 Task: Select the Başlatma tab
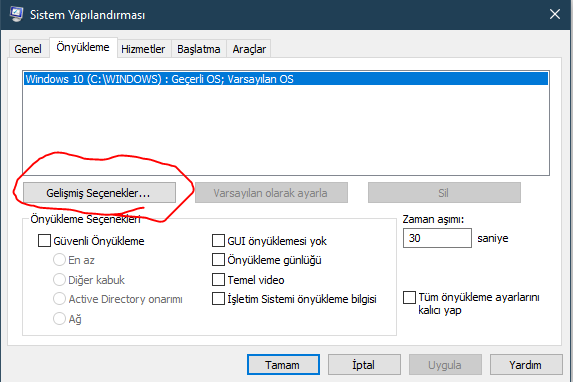point(199,49)
